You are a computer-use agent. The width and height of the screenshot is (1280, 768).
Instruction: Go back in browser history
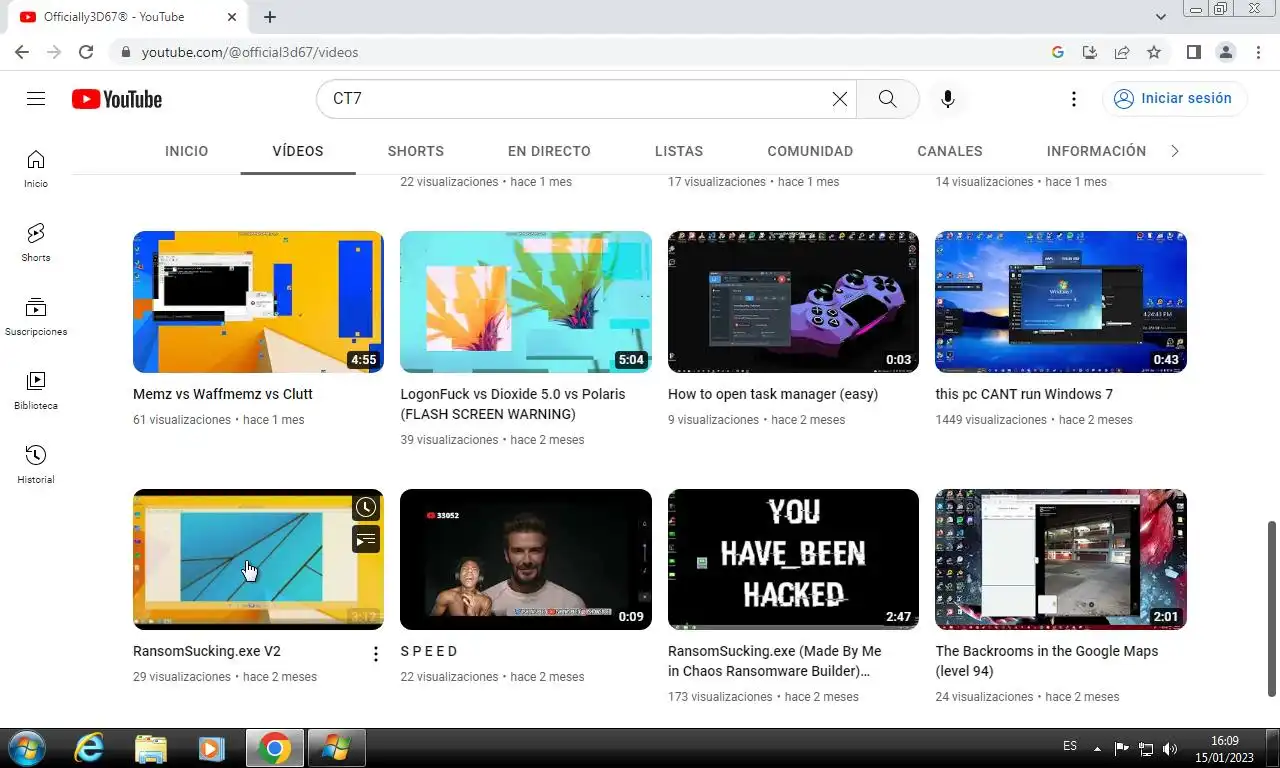coord(22,52)
